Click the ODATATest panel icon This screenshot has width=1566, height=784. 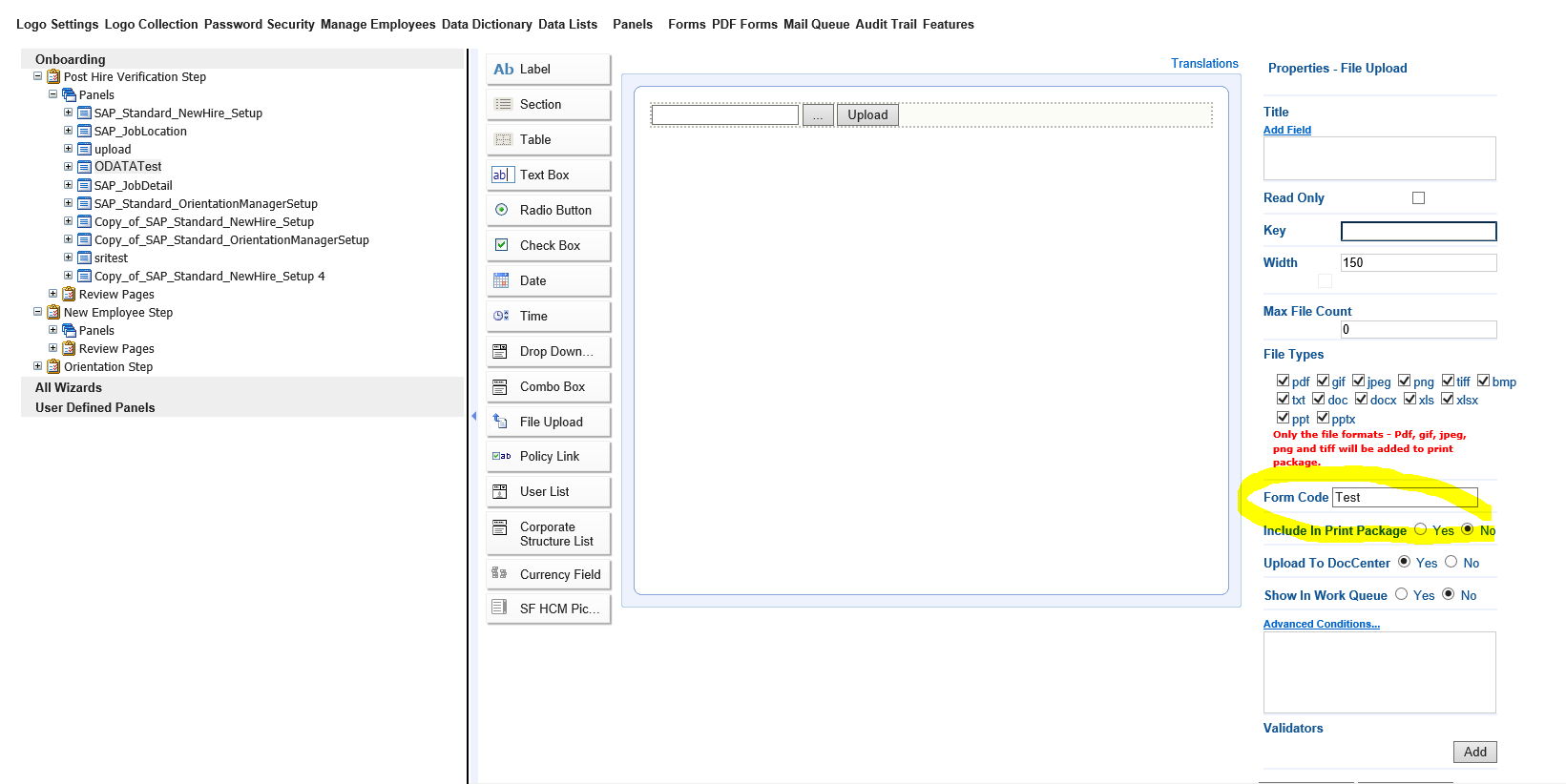click(x=84, y=167)
